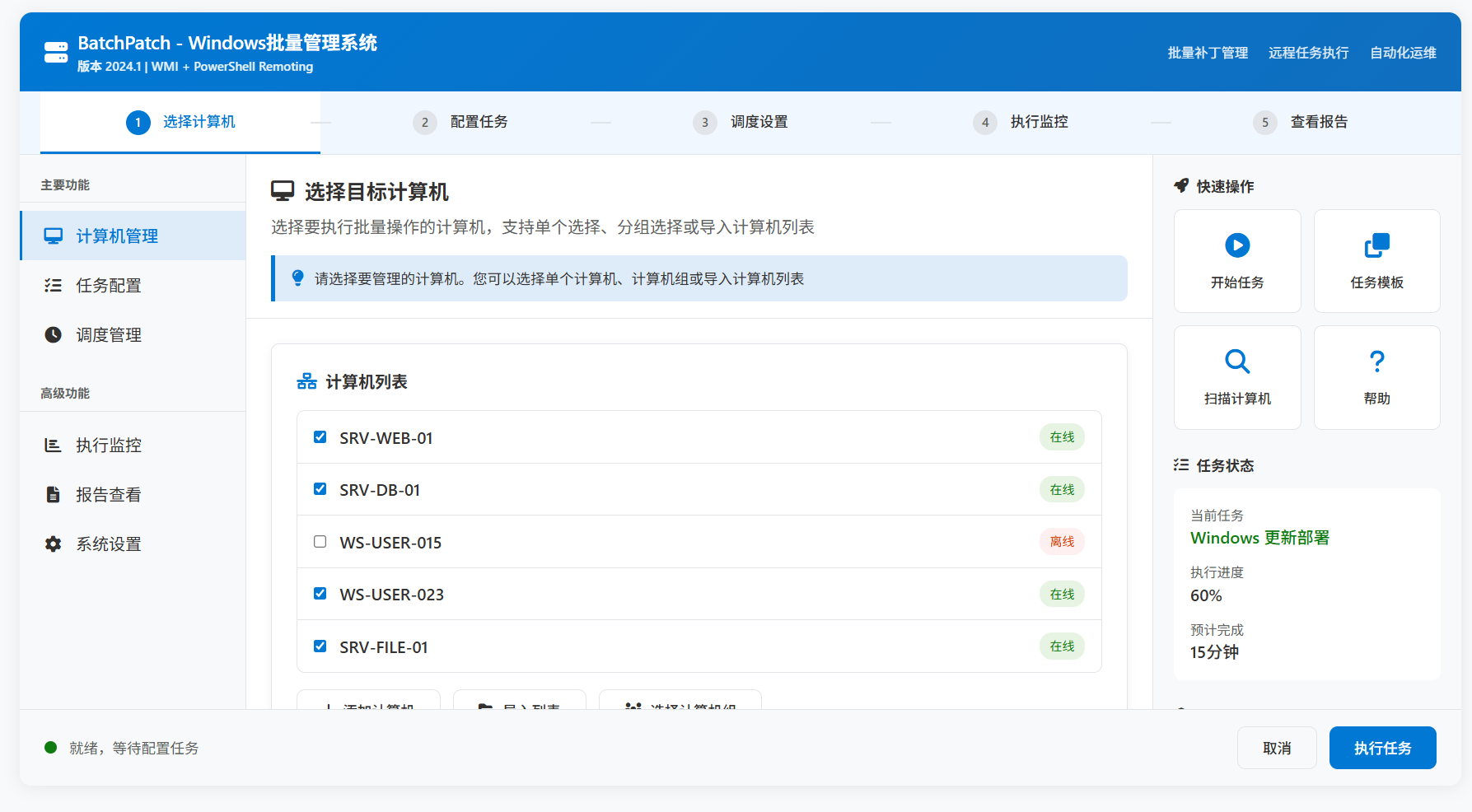
Task: Go to step 4 执行监控
Action: (1021, 123)
